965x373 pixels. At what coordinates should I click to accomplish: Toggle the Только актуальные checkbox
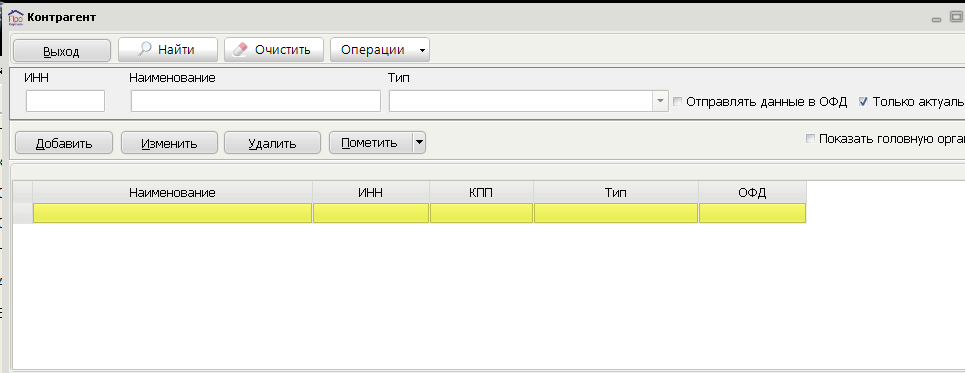863,102
